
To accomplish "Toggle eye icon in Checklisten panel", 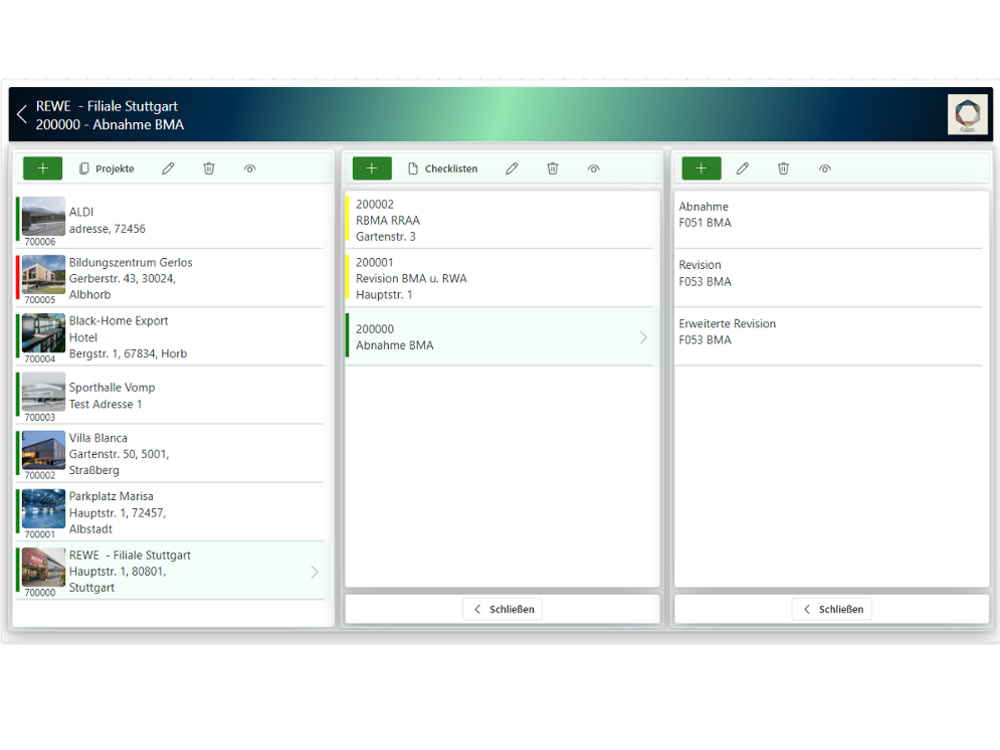I will pos(593,168).
